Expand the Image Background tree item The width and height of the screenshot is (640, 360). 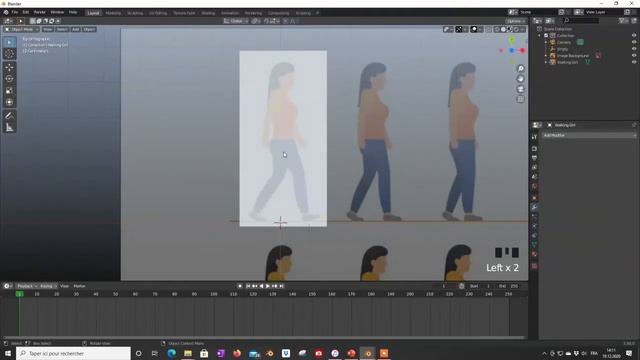click(x=546, y=56)
